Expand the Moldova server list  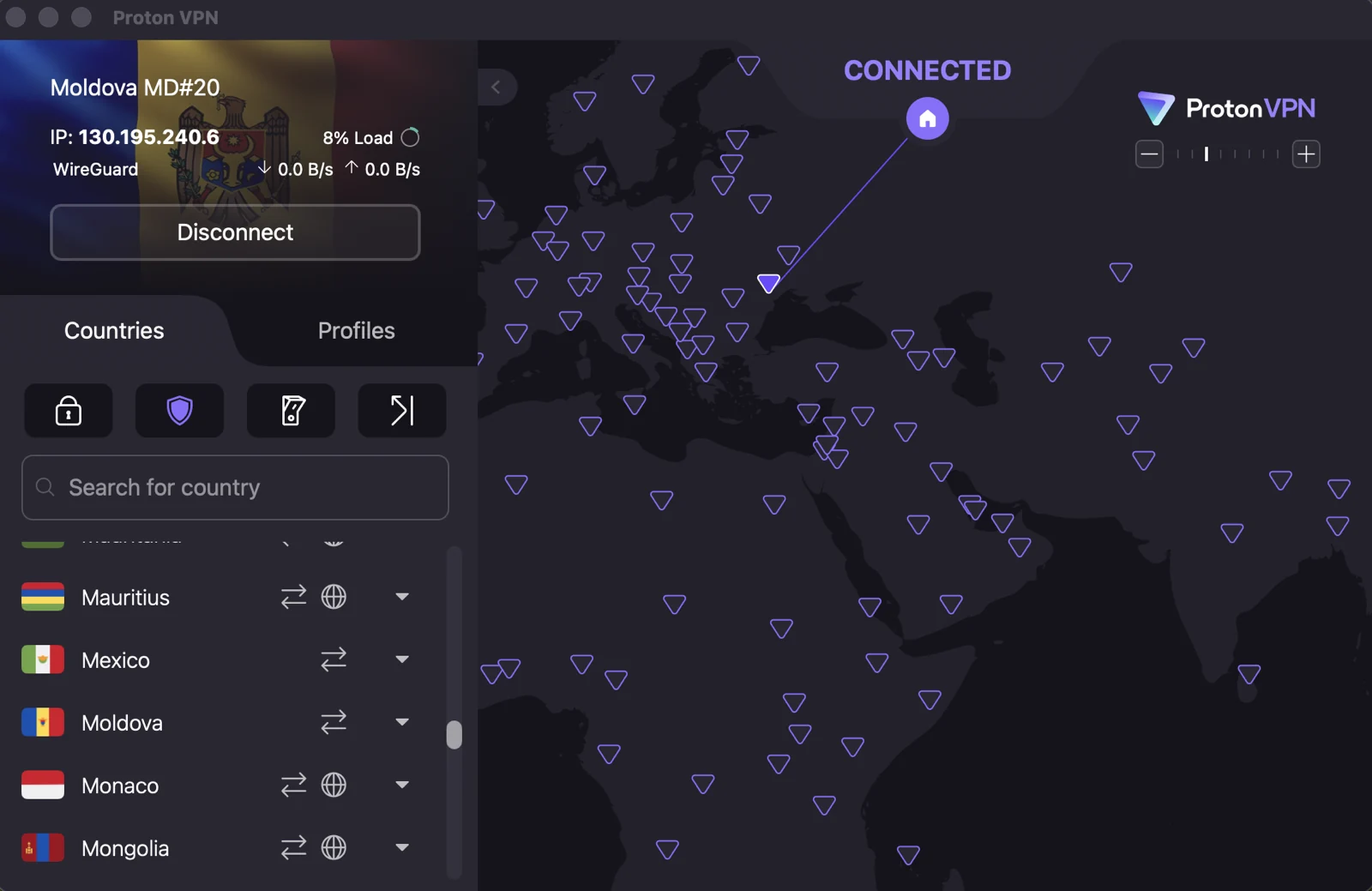pyautogui.click(x=402, y=722)
